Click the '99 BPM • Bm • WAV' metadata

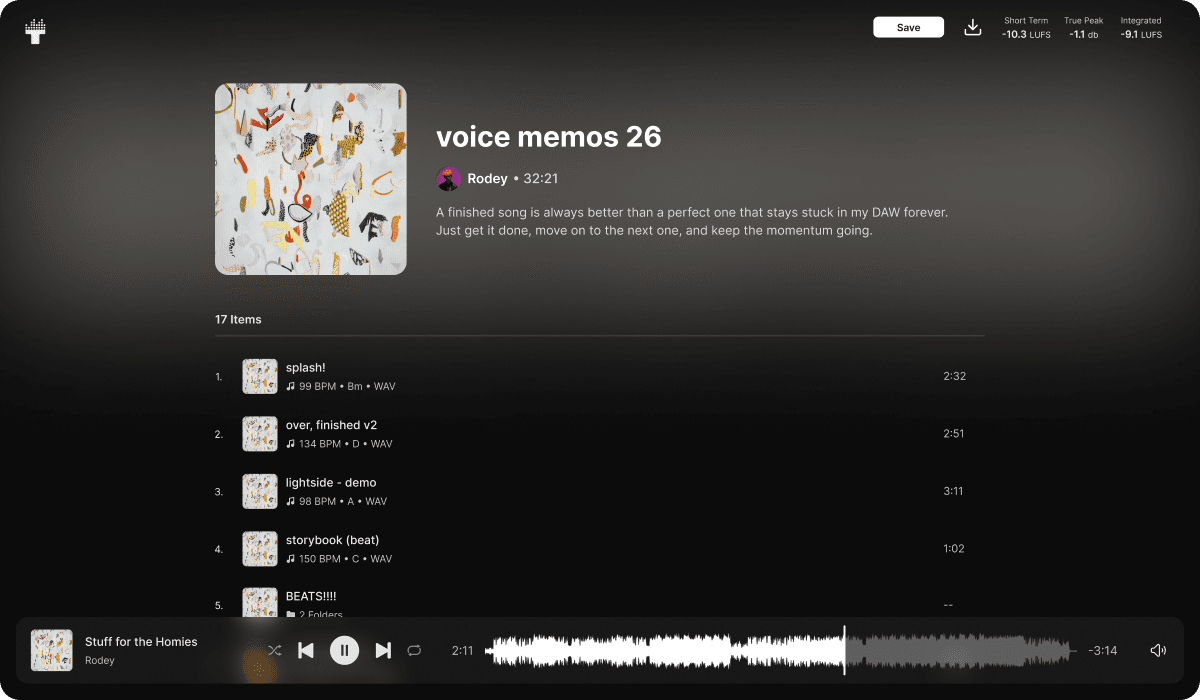pos(347,386)
